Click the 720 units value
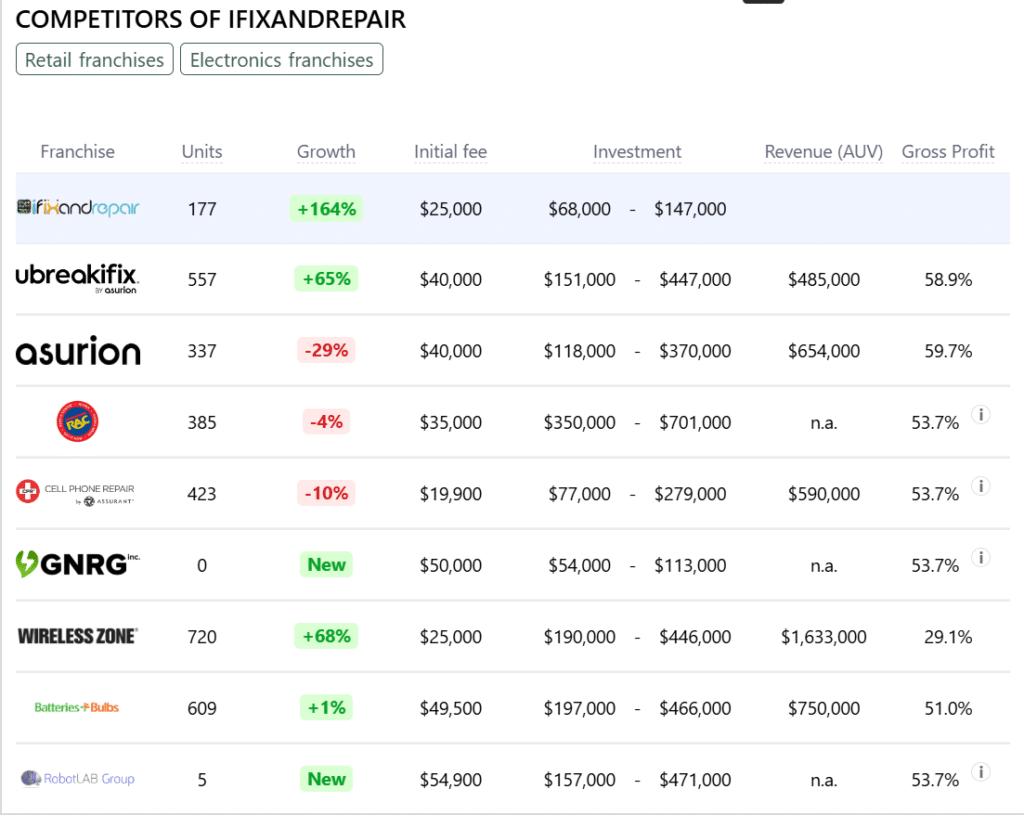Screen dimensions: 1024x815 point(202,637)
